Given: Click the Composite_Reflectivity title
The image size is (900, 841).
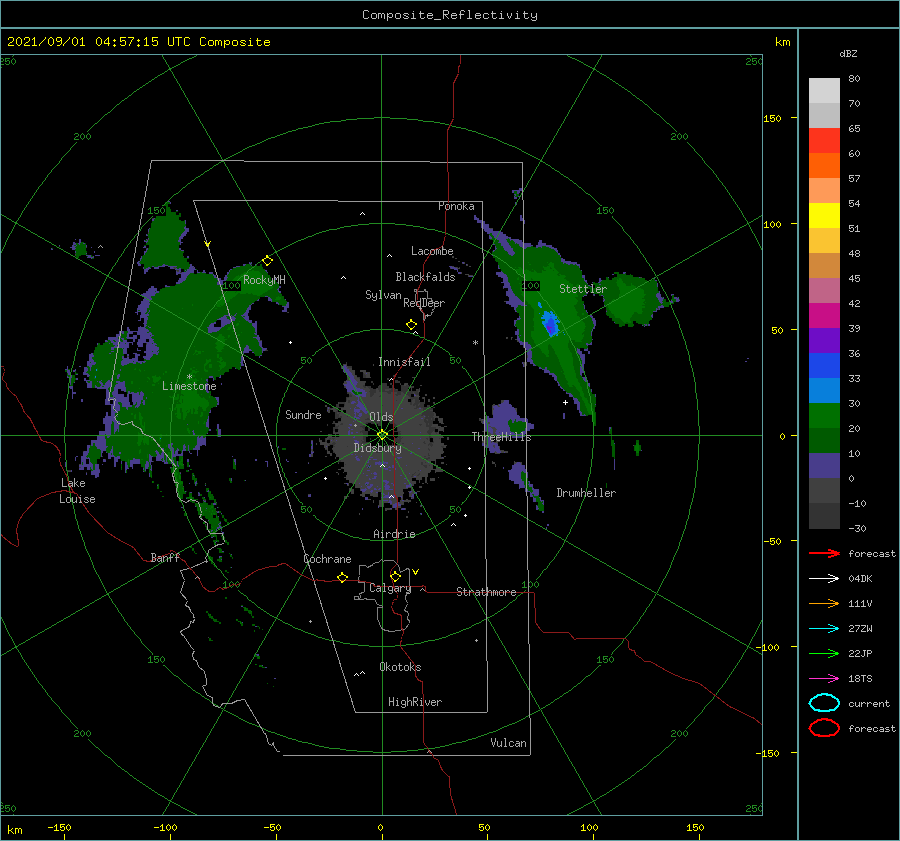Looking at the screenshot, I should tap(450, 15).
